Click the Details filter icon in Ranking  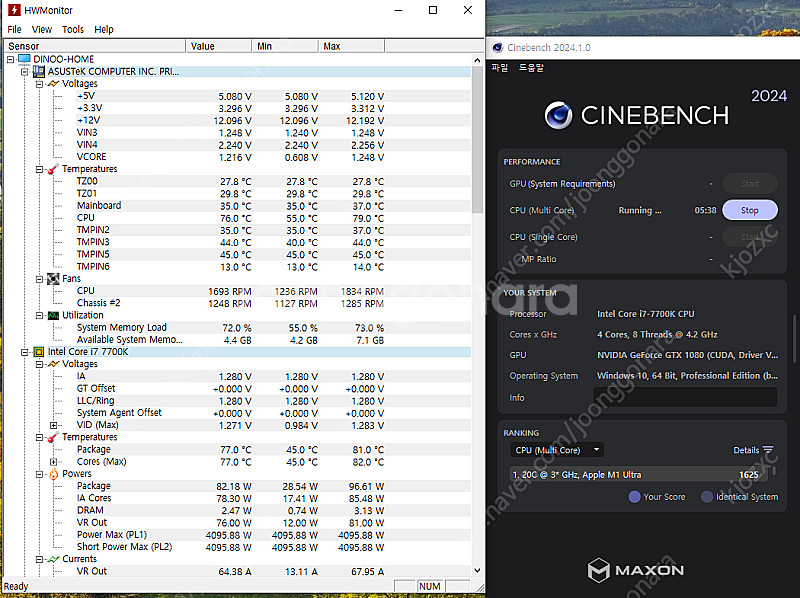tap(768, 450)
